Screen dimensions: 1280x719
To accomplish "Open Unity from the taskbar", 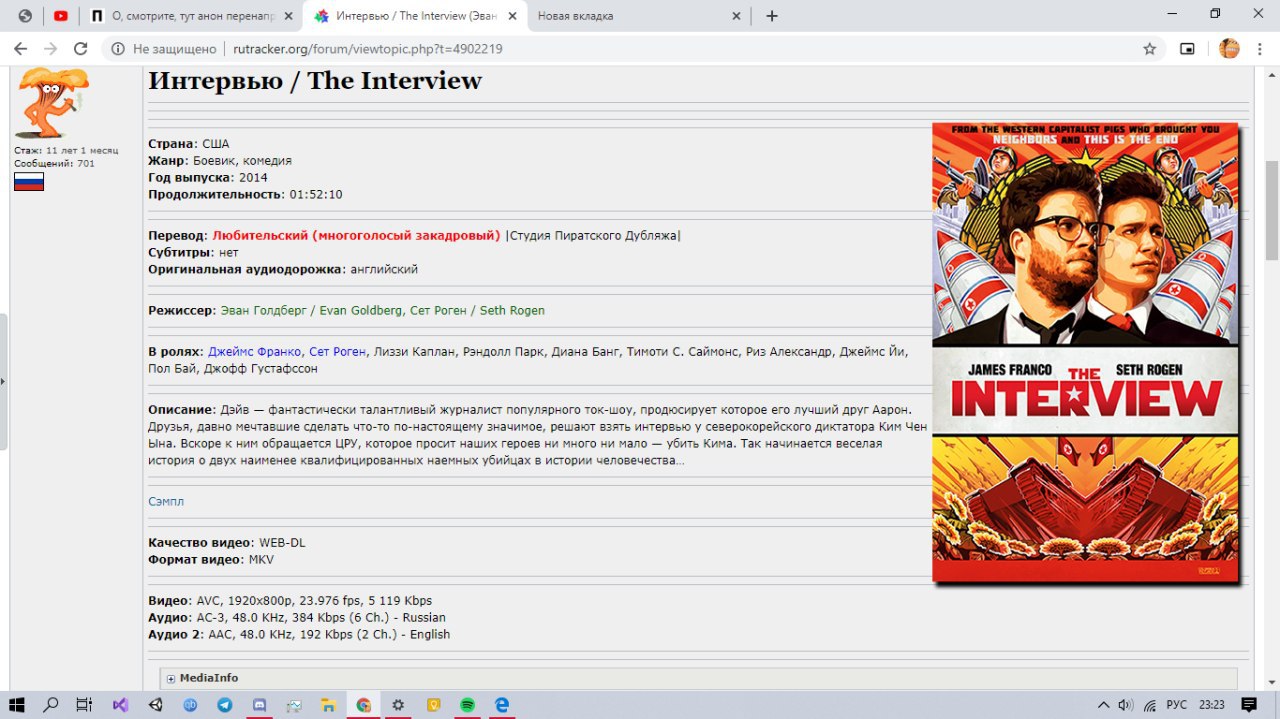I will [x=155, y=705].
